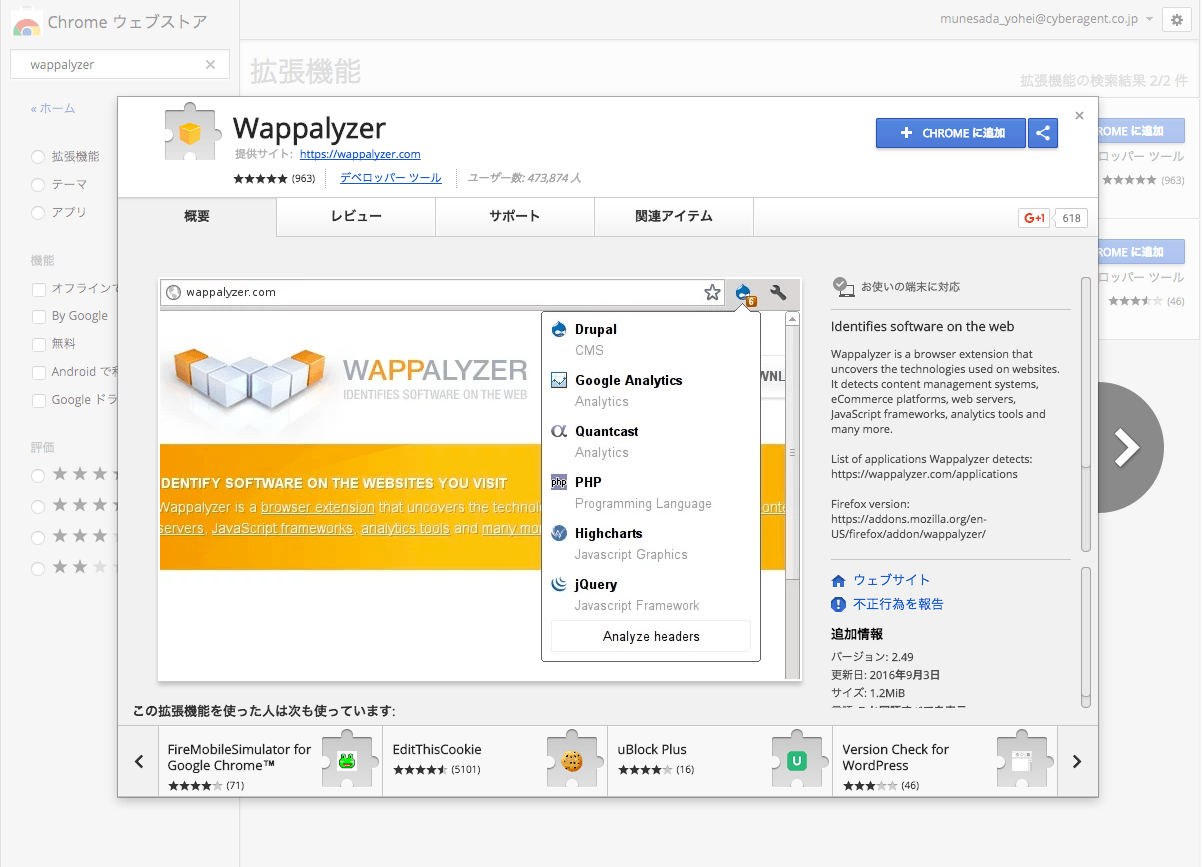Open the munesada_yohei account dropdown

pos(1046,19)
